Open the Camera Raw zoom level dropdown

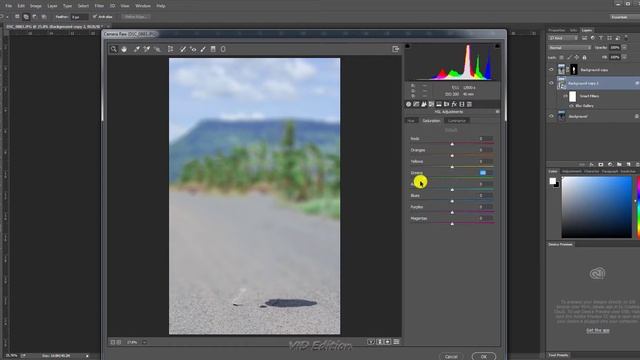(144, 342)
